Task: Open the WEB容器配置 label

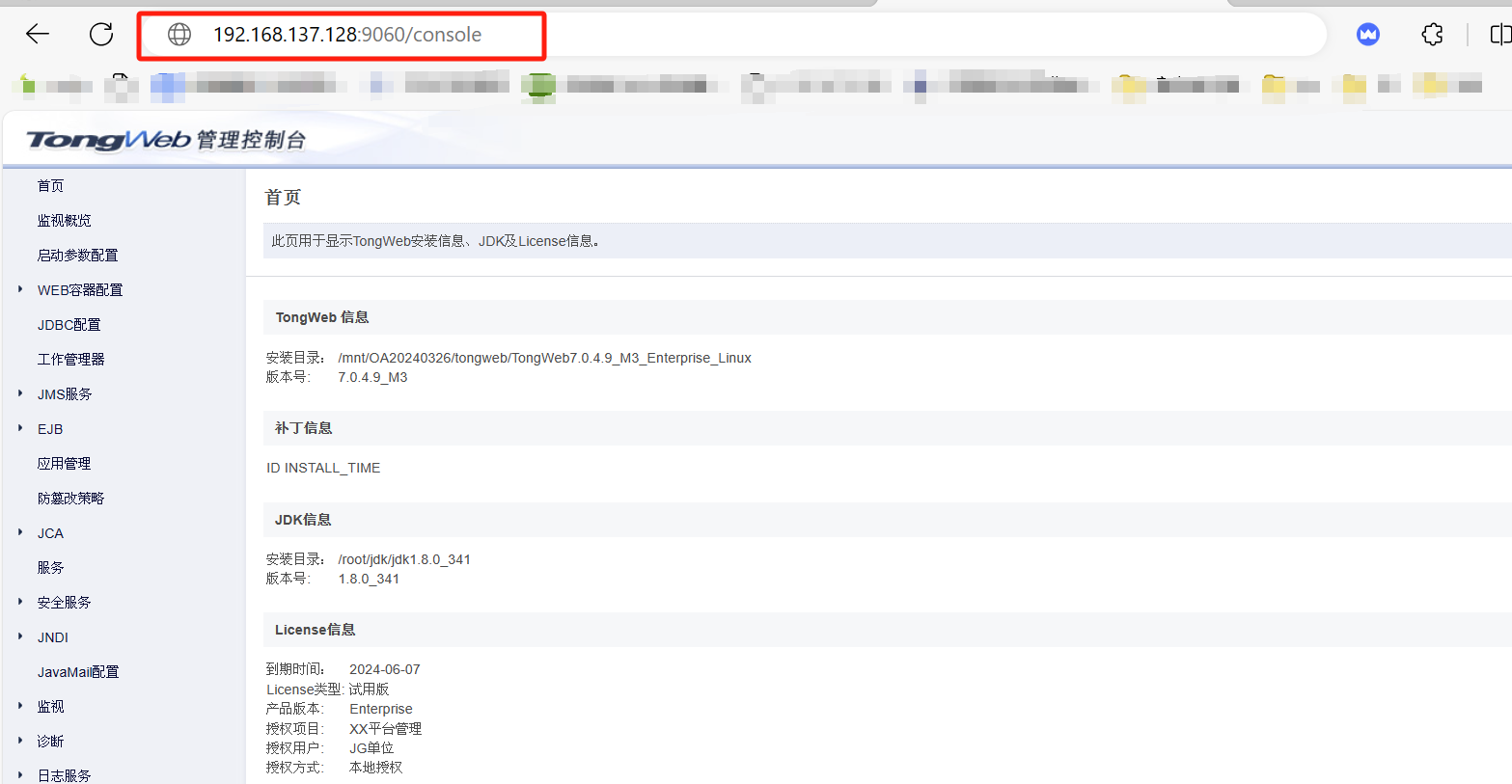Action: pos(80,290)
